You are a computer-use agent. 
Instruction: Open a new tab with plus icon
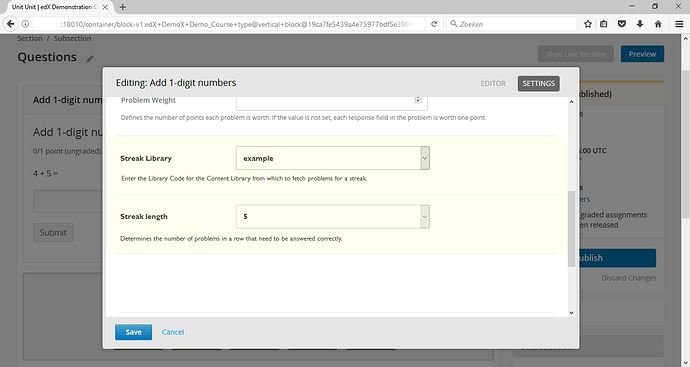123,7
